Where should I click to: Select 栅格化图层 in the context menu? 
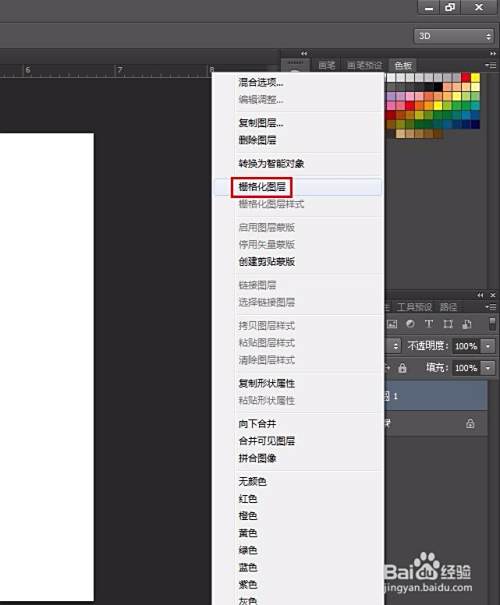point(298,187)
